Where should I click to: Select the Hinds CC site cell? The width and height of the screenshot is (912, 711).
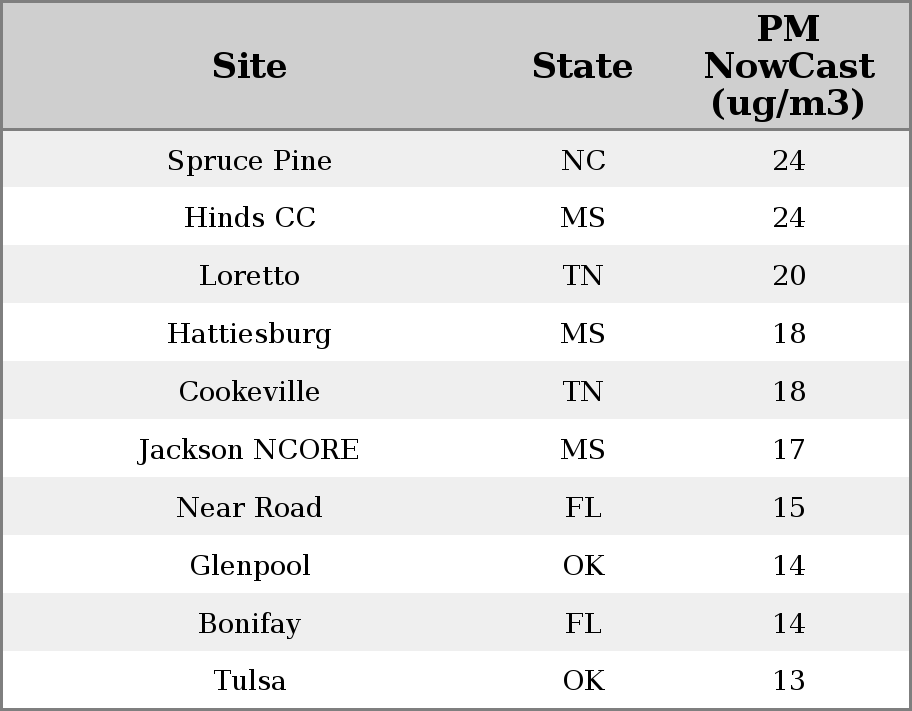pyautogui.click(x=249, y=218)
